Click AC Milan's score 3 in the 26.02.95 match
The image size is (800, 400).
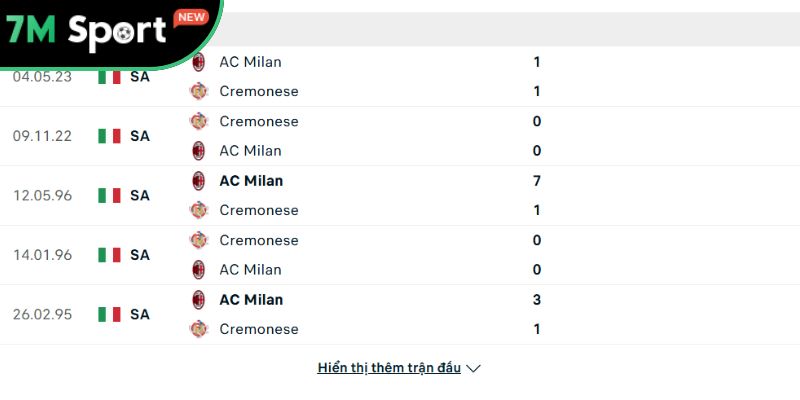[x=537, y=299]
